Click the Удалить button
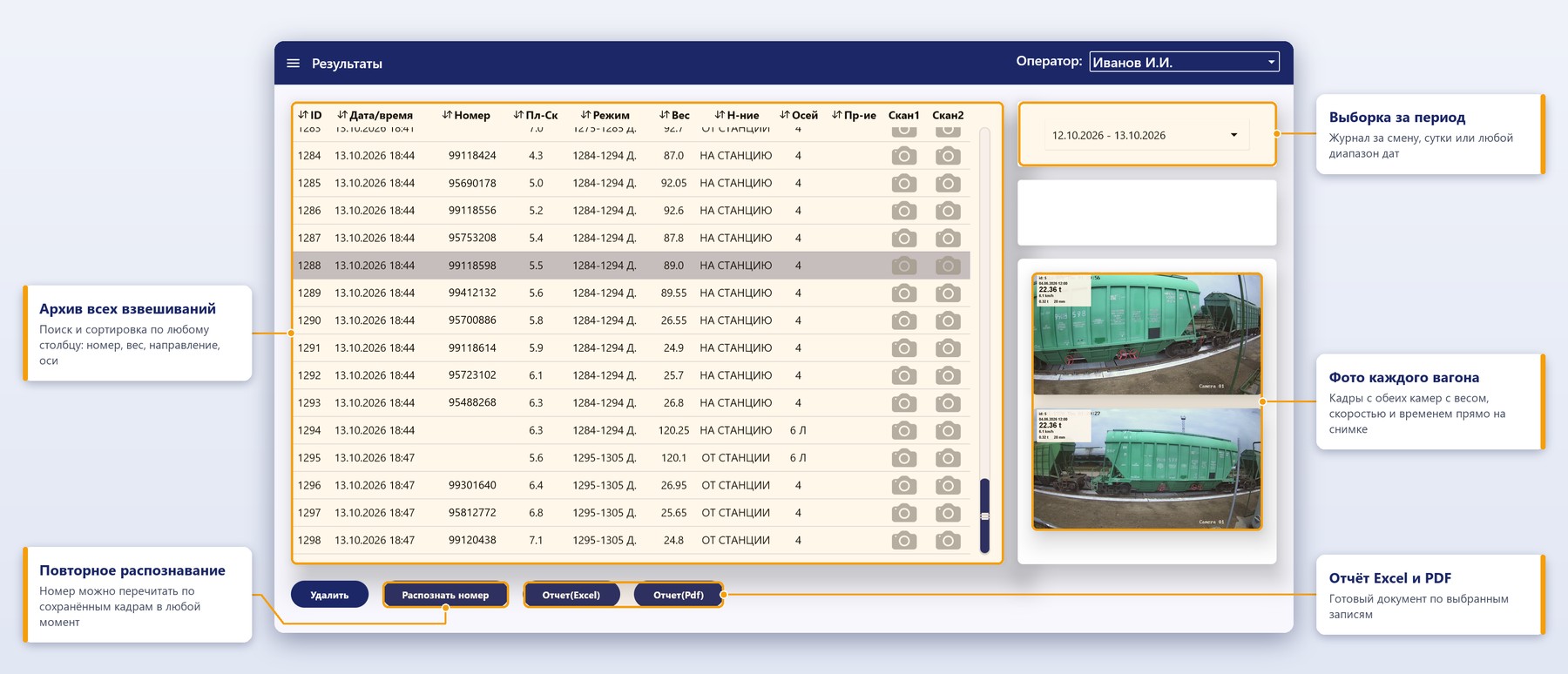The image size is (1568, 674). [x=329, y=595]
